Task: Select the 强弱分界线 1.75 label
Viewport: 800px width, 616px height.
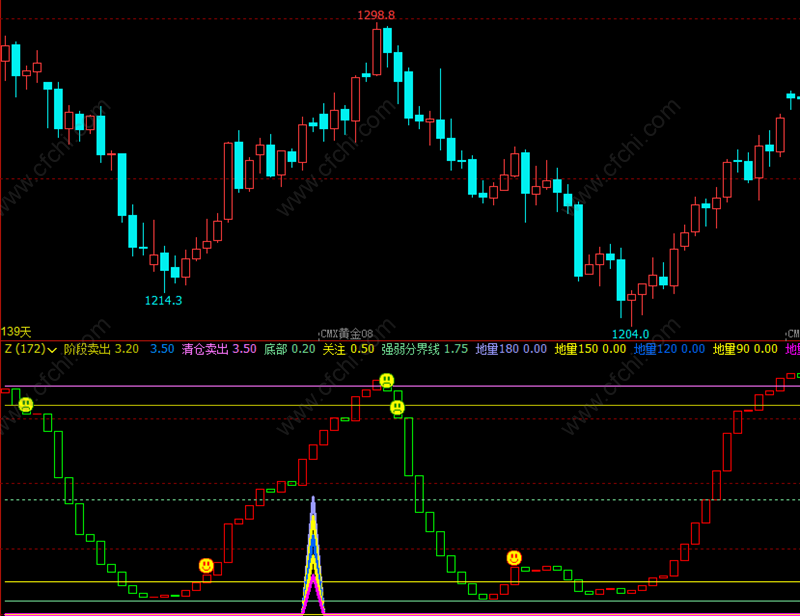Action: pos(424,349)
